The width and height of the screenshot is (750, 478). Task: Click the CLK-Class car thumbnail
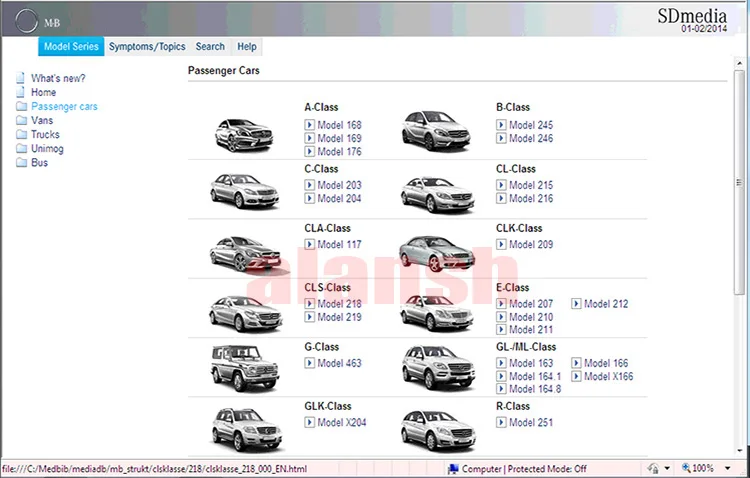pos(436,254)
